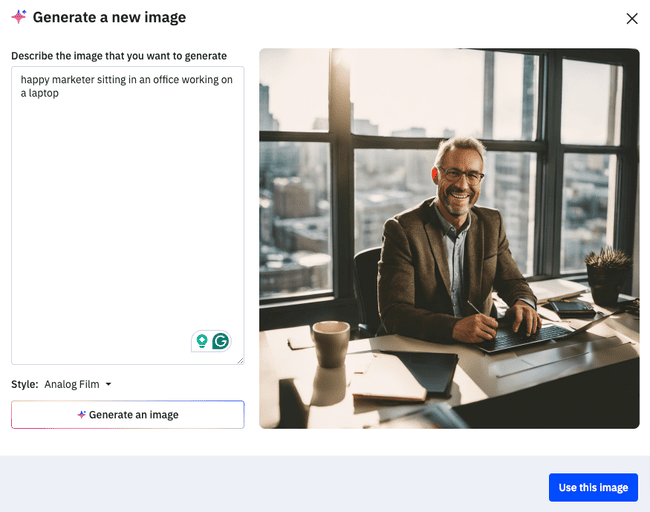The image size is (650, 512).
Task: Close the Generate a new image dialog
Action: click(631, 18)
